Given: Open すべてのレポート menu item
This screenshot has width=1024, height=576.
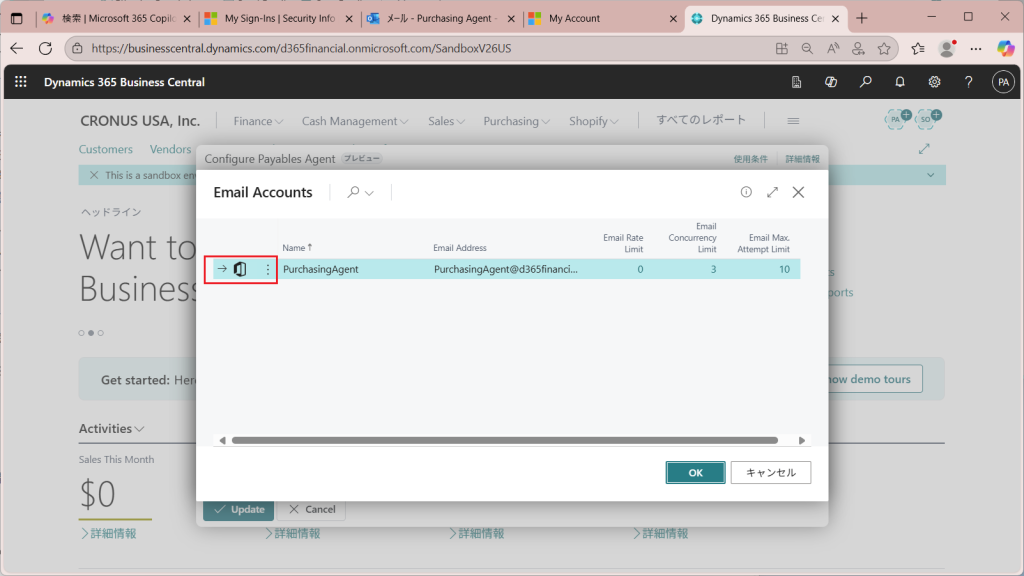Looking at the screenshot, I should [x=701, y=120].
